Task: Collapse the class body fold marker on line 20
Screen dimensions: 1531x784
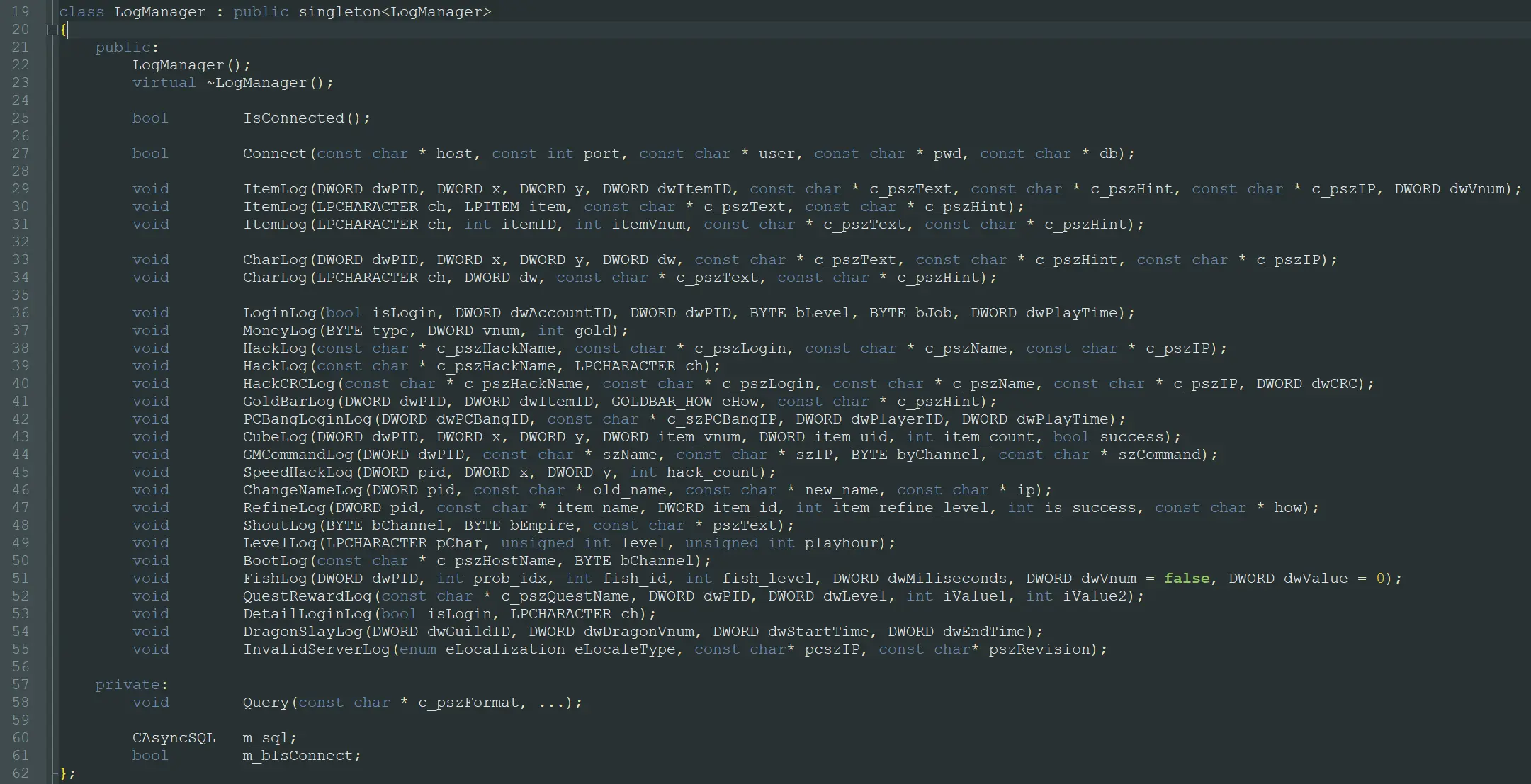Action: tap(53, 30)
